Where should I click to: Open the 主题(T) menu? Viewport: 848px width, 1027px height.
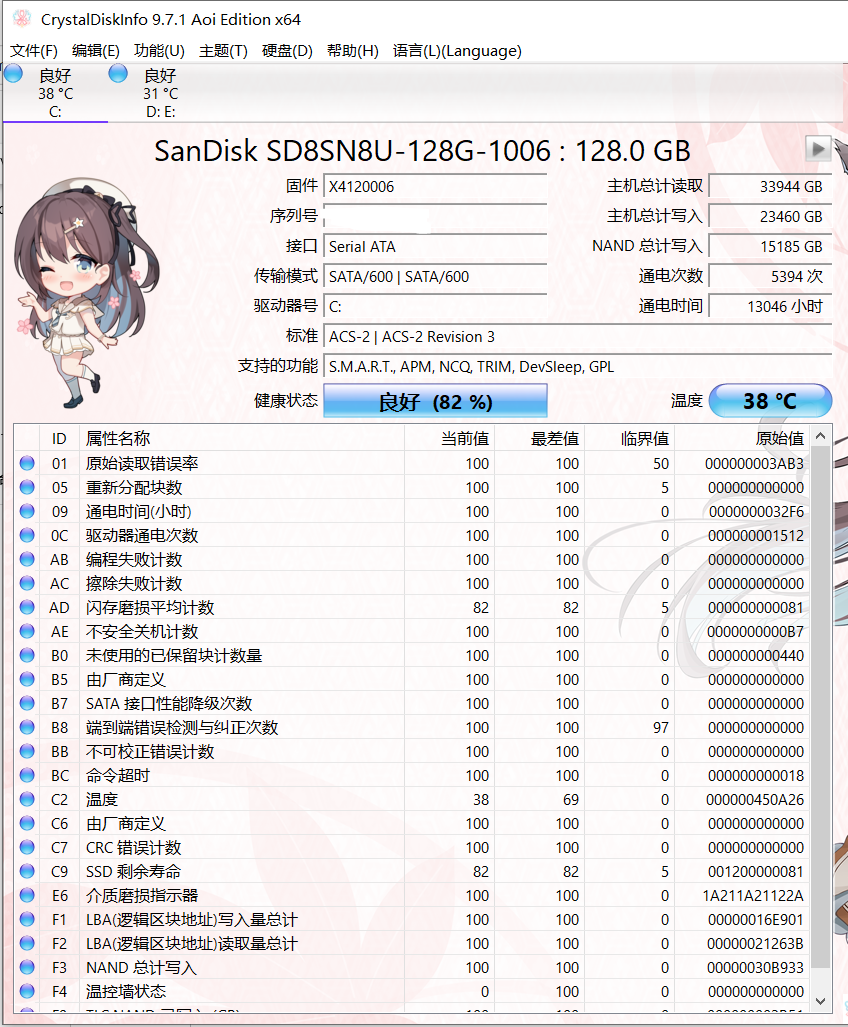(223, 50)
